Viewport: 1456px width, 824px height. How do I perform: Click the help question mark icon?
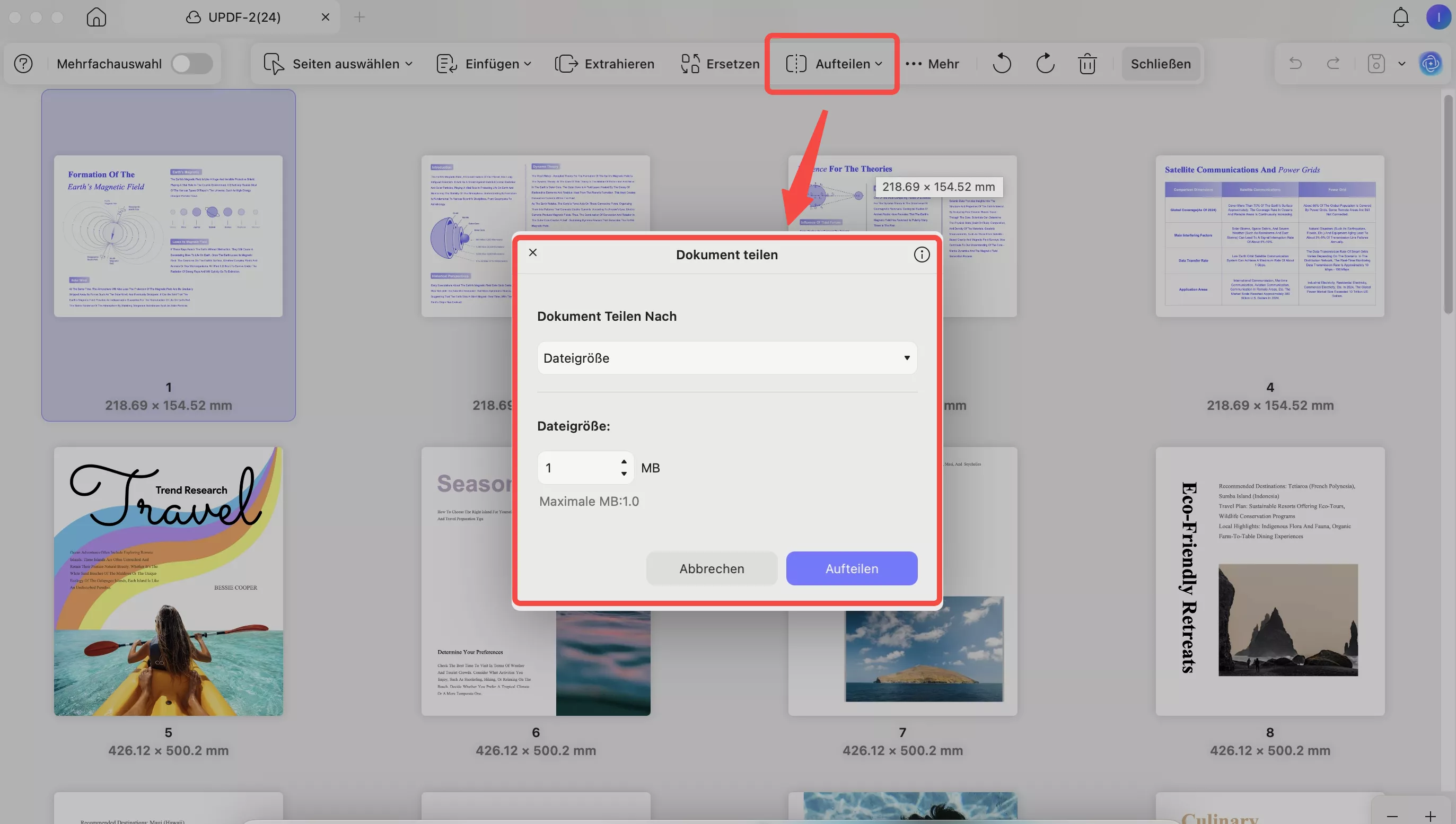23,64
